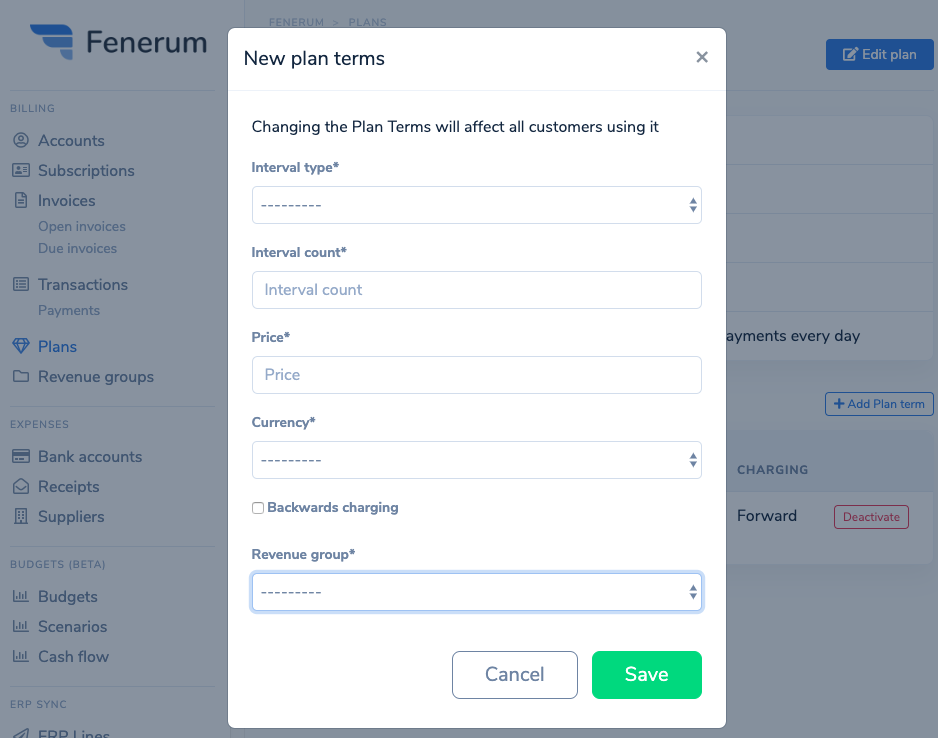Click into the Price input field
938x738 pixels.
pos(477,375)
